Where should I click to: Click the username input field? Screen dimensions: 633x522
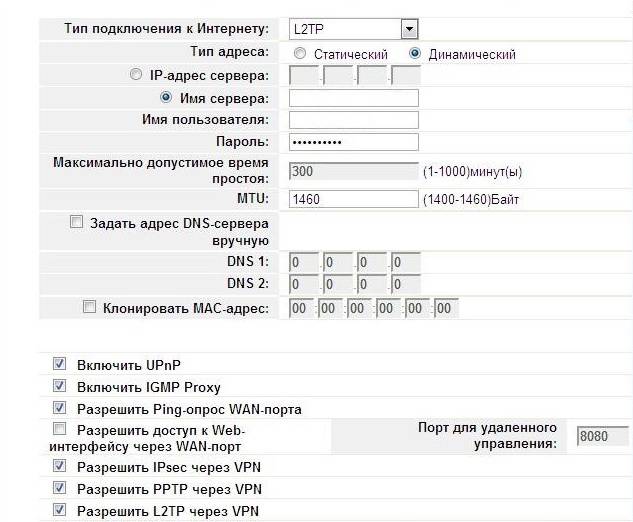pyautogui.click(x=353, y=120)
